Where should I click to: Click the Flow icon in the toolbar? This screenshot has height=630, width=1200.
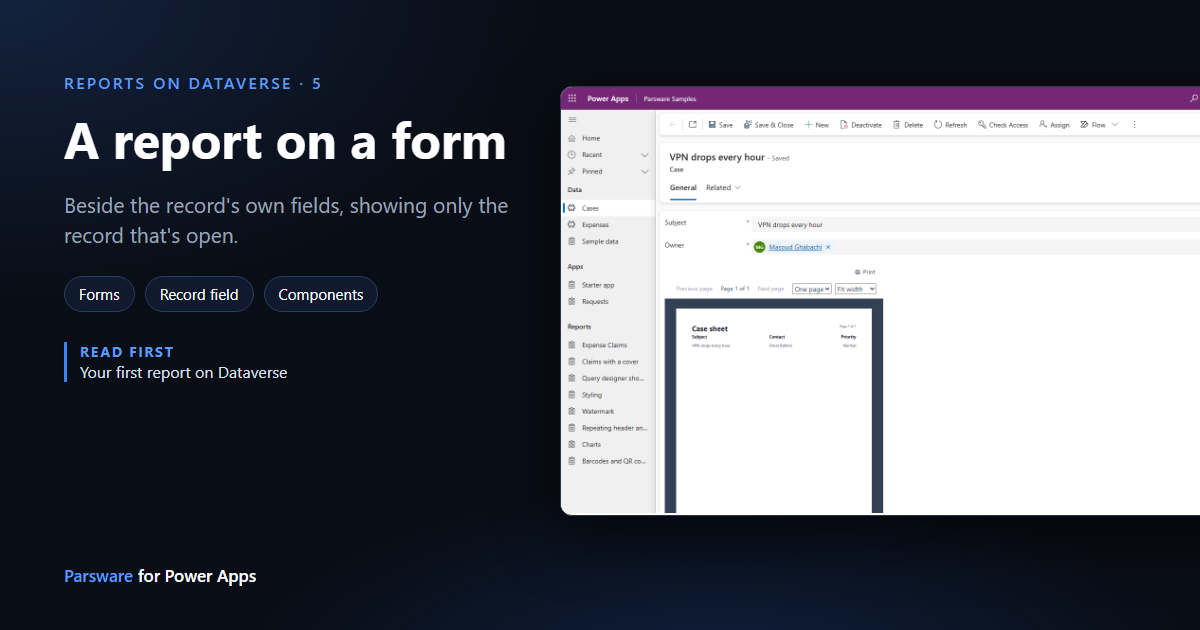coord(1084,125)
